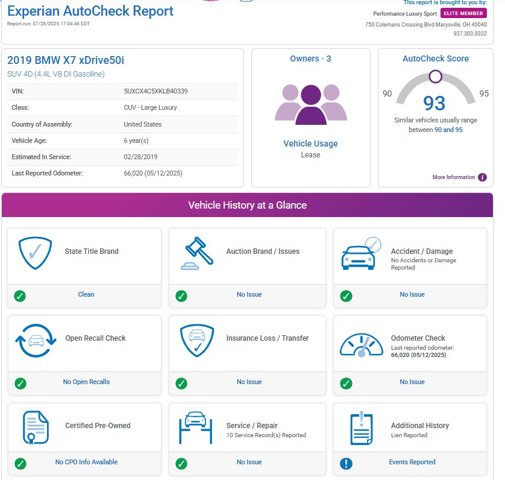Click green checkmark in Service / Repair card

[x=181, y=463]
